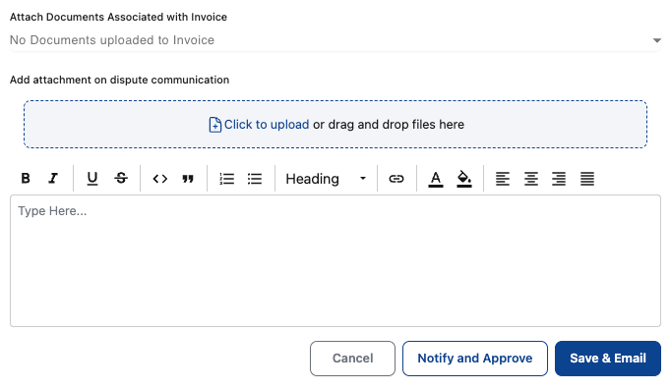Open the Heading style dropdown
670x388 pixels.
tap(326, 179)
